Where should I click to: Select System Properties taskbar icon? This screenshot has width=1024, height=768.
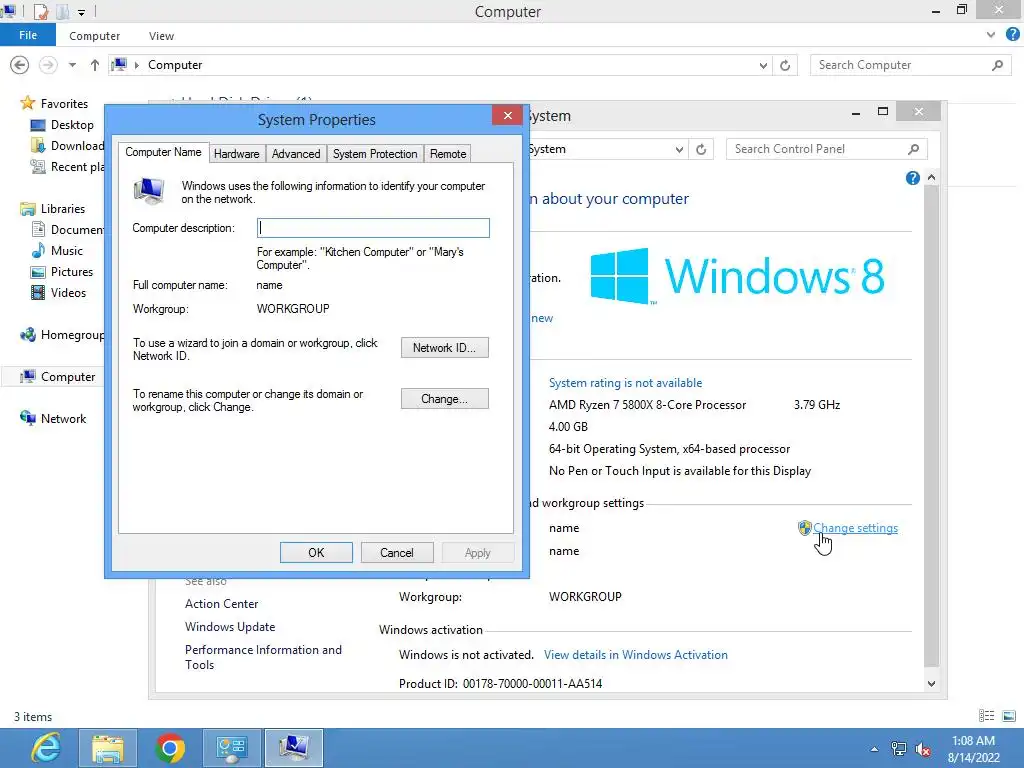tap(293, 748)
